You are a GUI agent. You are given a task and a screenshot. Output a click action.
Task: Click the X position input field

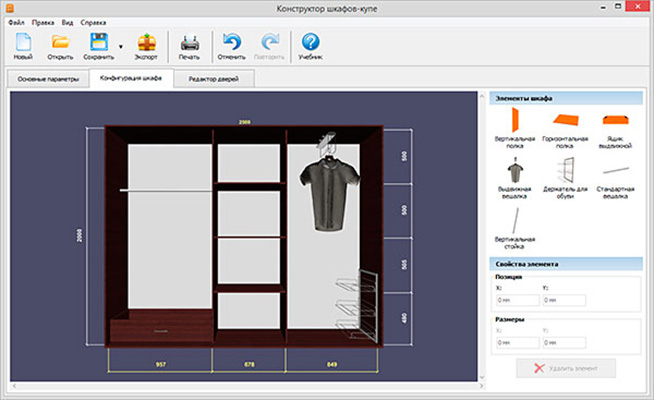(x=516, y=299)
